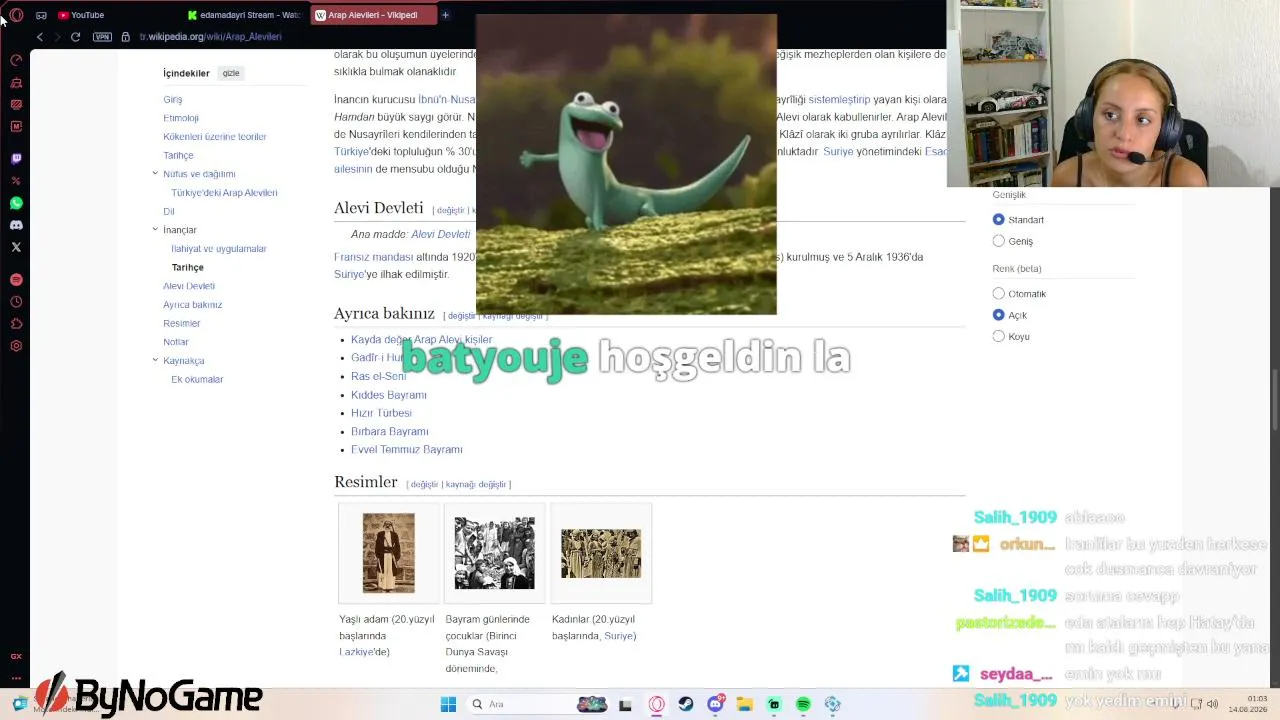Image resolution: width=1280 pixels, height=720 pixels.
Task: Open the GX Corner gamepad icon
Action: (x=41, y=15)
